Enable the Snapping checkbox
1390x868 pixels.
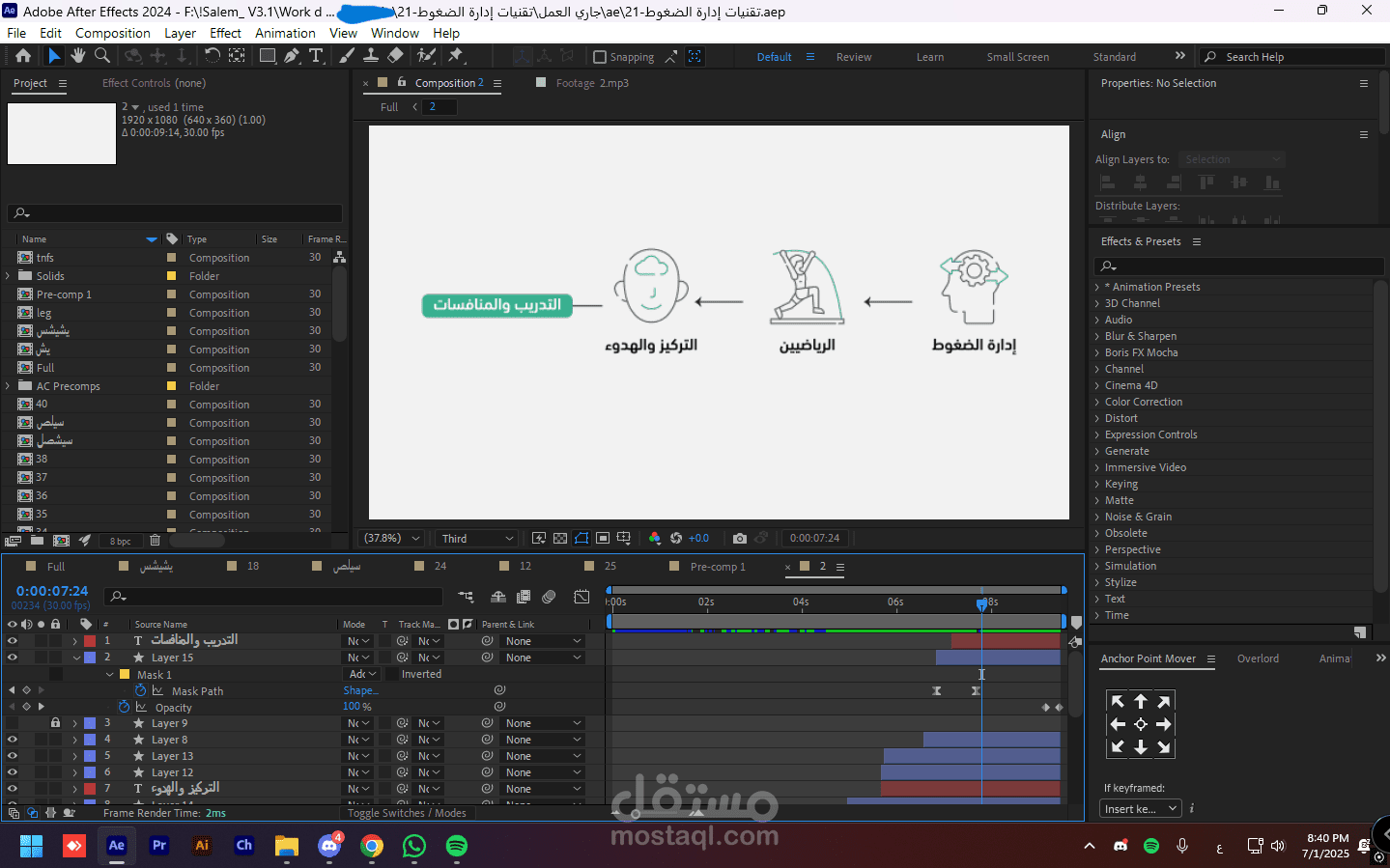600,57
